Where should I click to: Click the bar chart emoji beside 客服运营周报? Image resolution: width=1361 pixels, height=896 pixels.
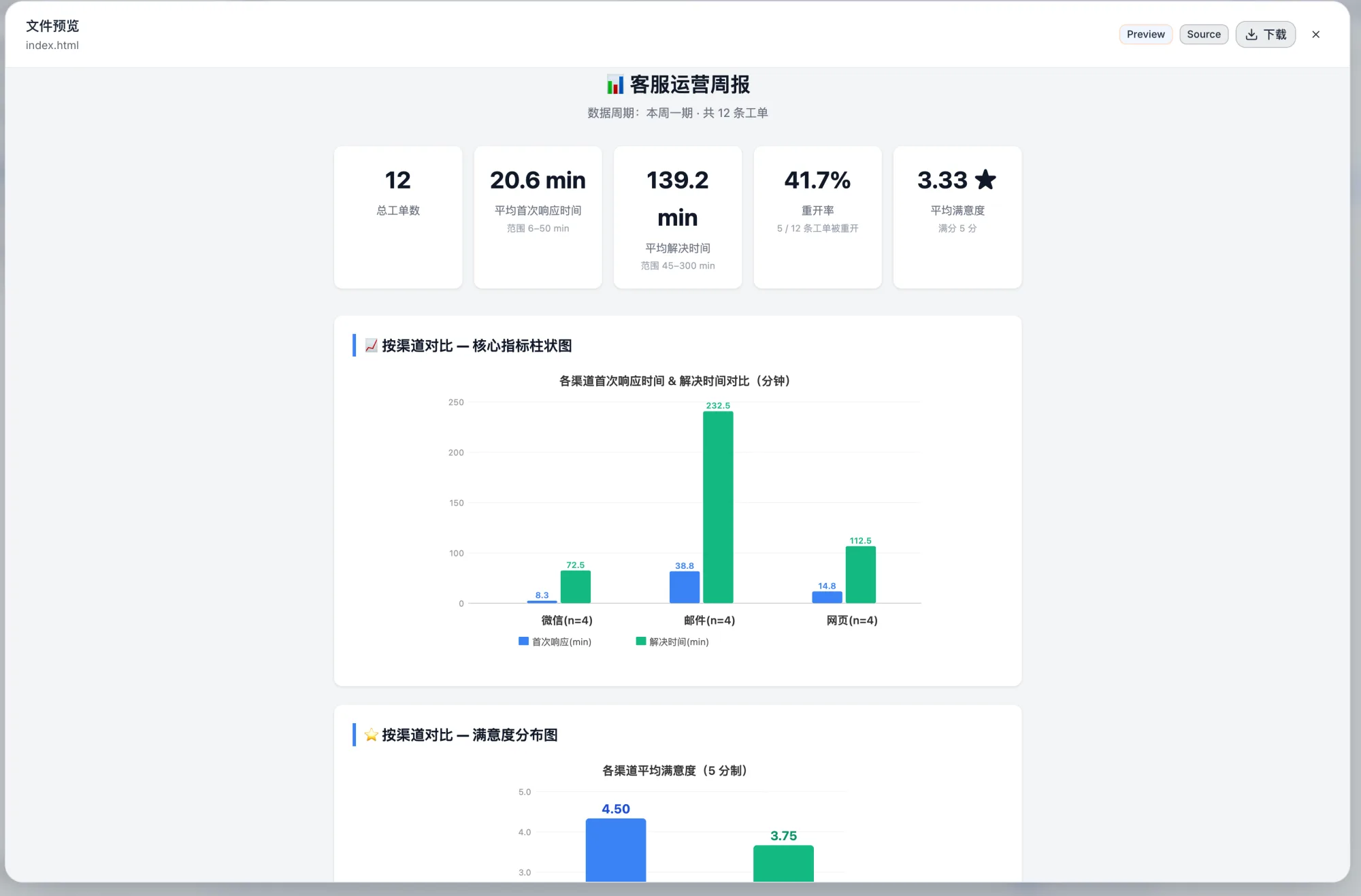(x=615, y=84)
